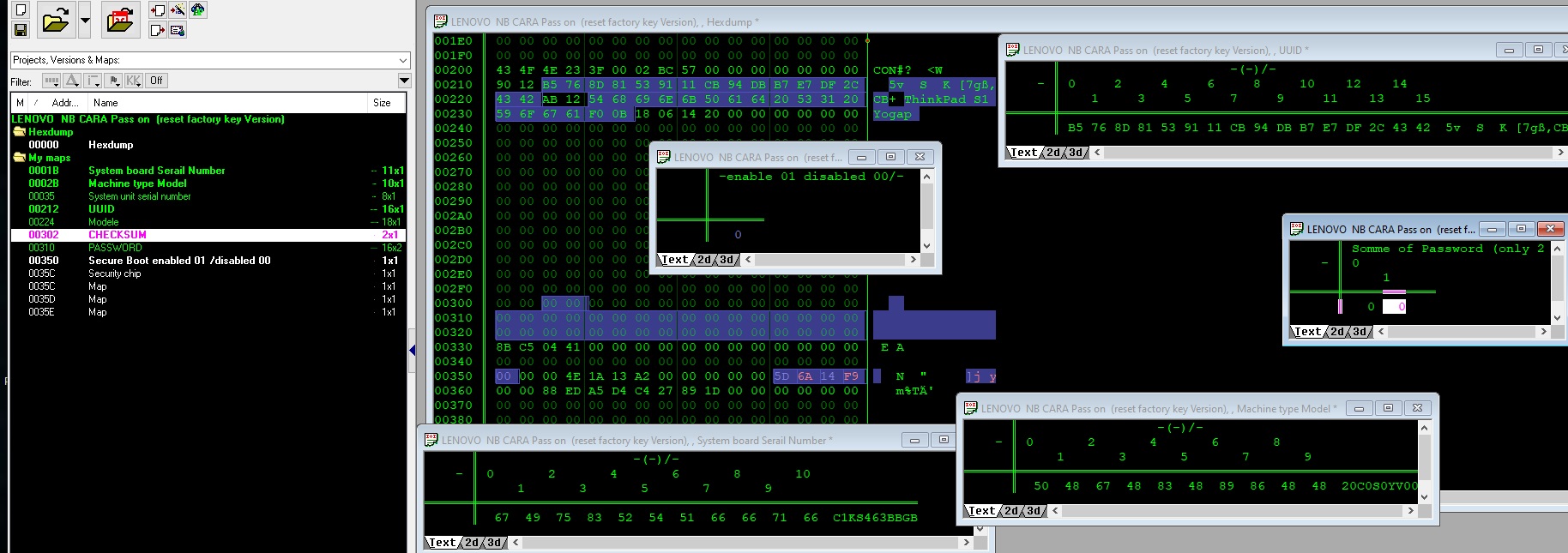
Task: Click the Secure Boot window vertical scrollbar
Action: pyautogui.click(x=926, y=211)
